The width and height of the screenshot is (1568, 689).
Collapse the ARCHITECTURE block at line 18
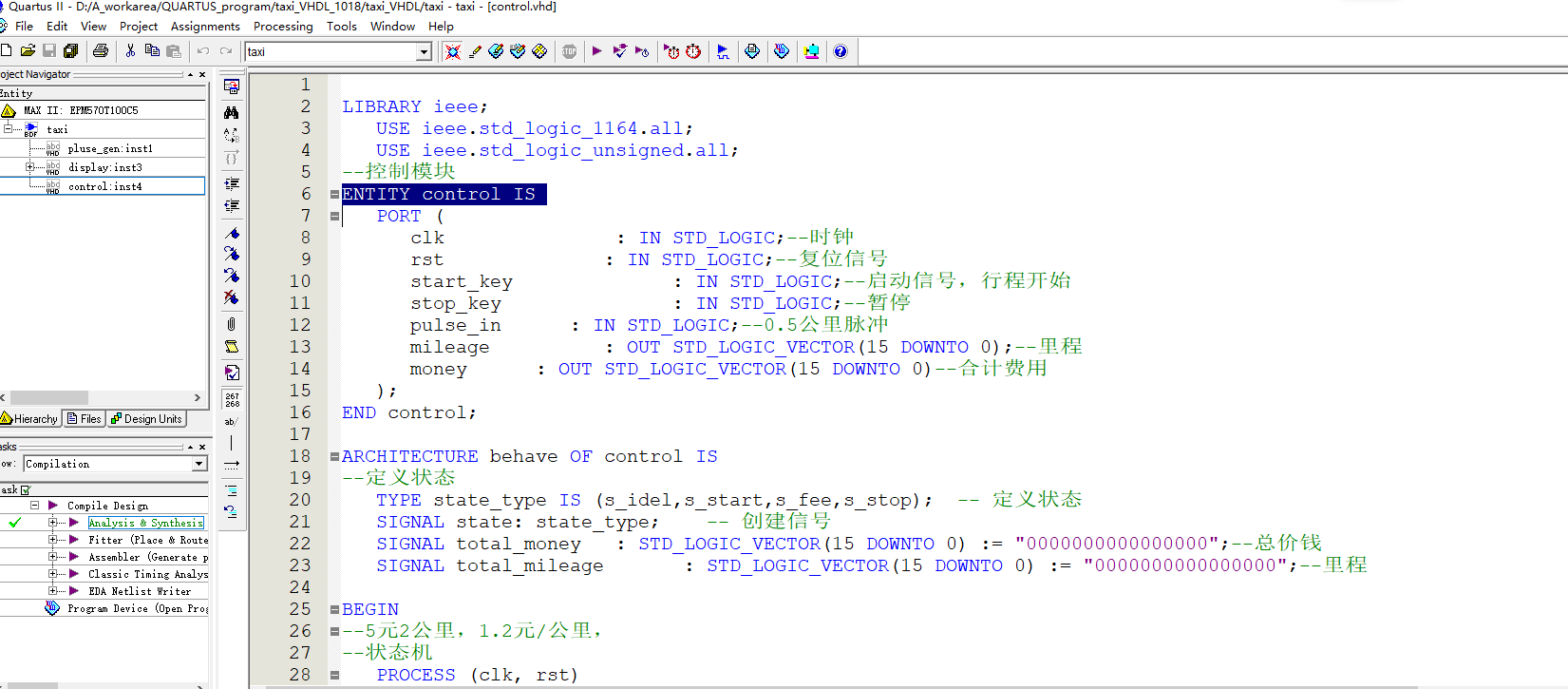pos(334,456)
